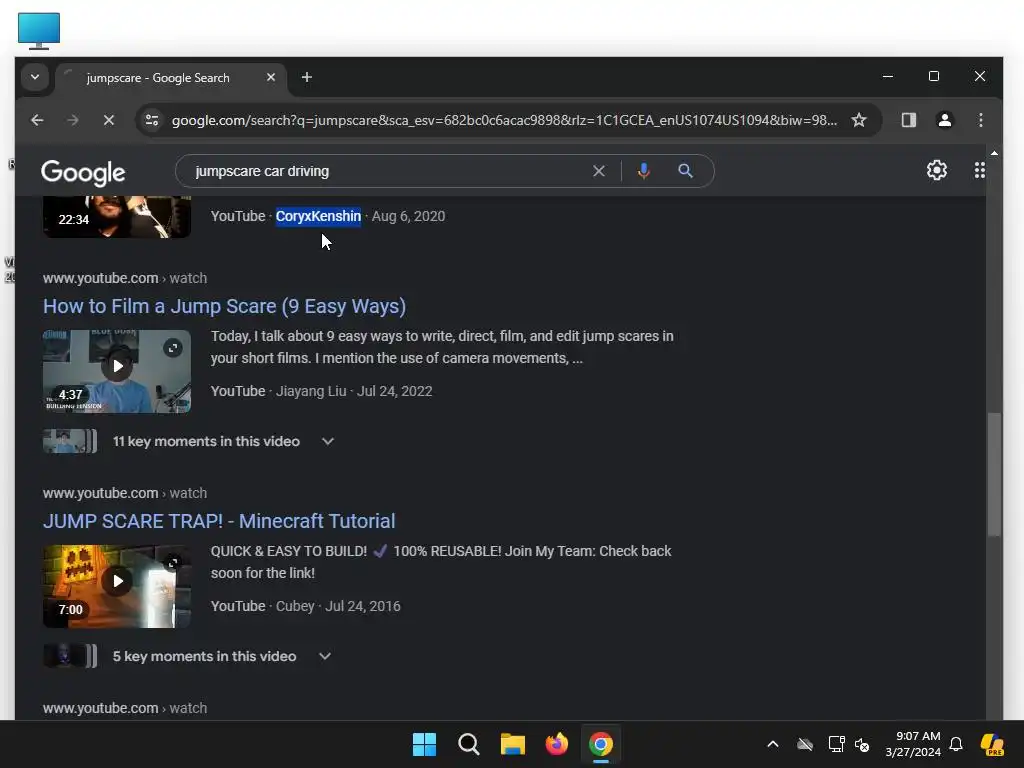Start a voice search with microphone
This screenshot has height=768, width=1024.
pyautogui.click(x=643, y=171)
